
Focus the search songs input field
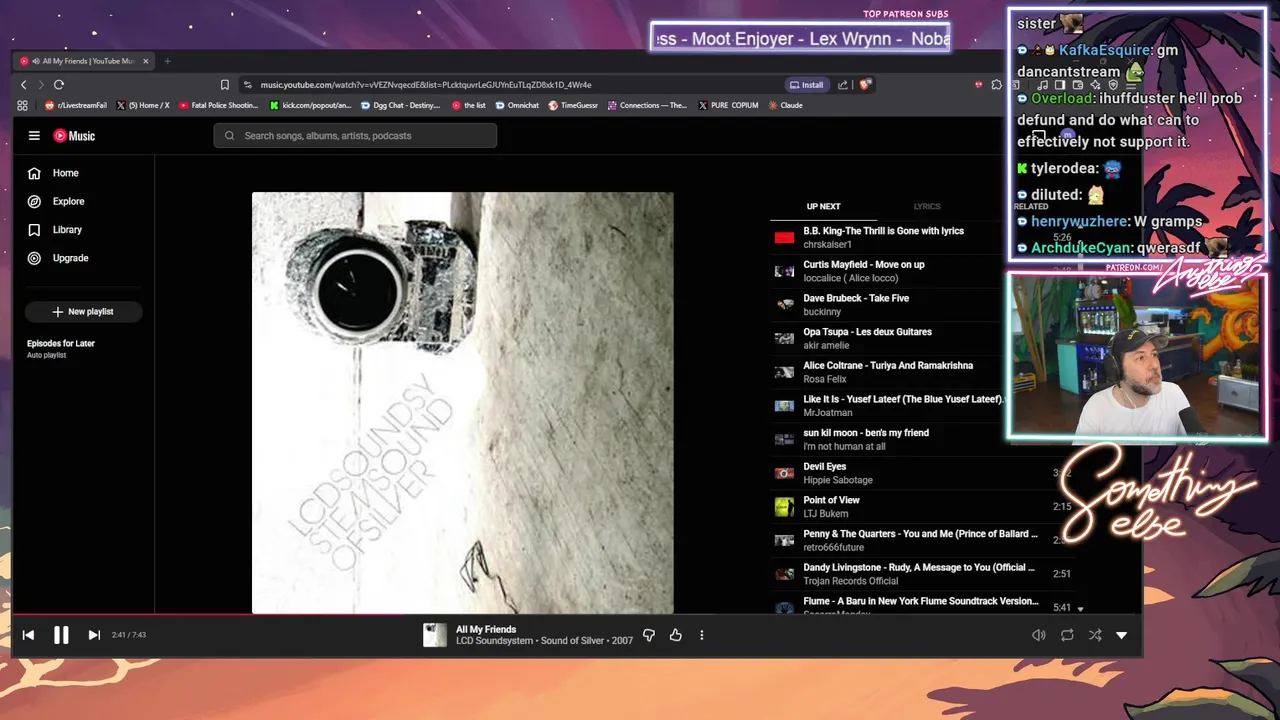point(355,136)
